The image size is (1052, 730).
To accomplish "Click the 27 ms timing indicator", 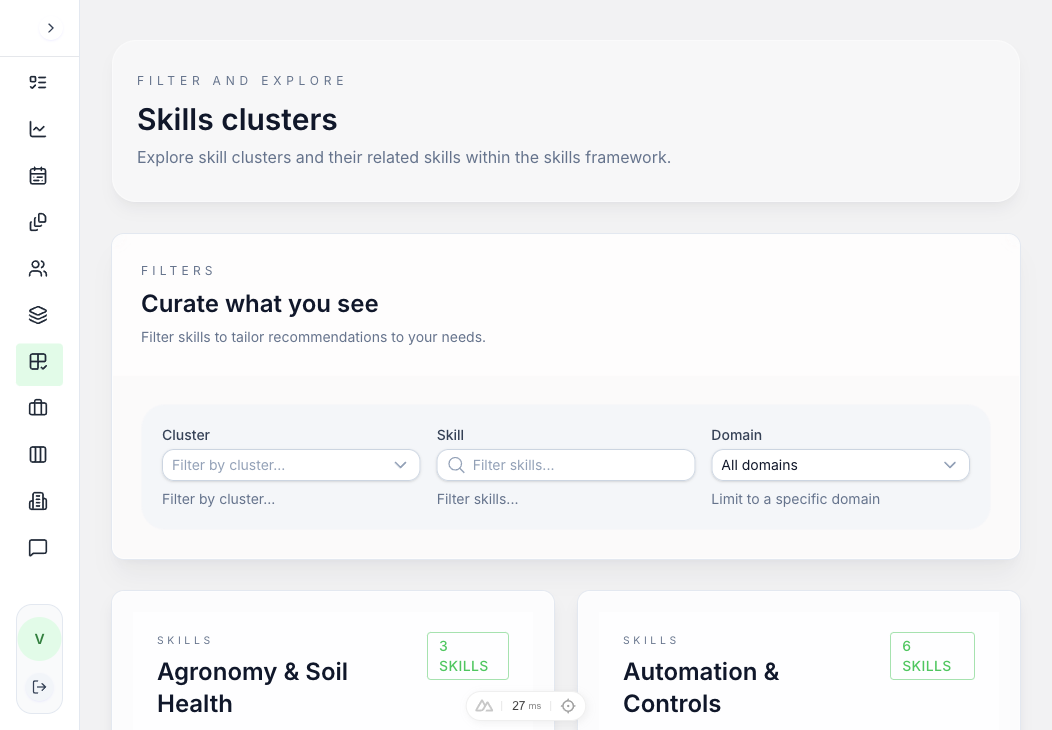I will click(526, 706).
